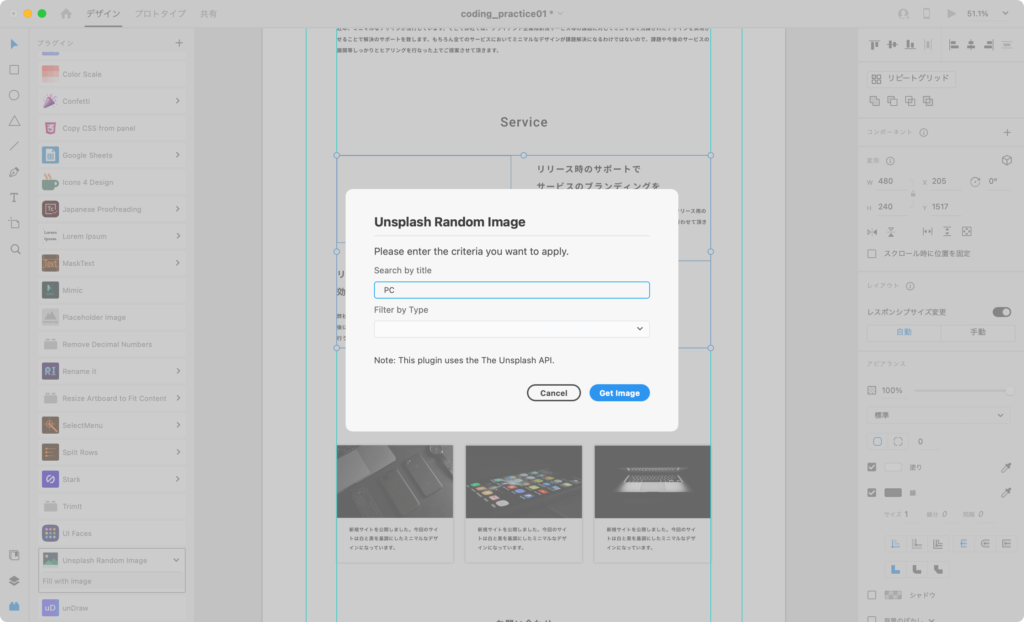Screen dimensions: 1024x622
Task: Pick fill color with eyedropper
Action: tap(1006, 467)
